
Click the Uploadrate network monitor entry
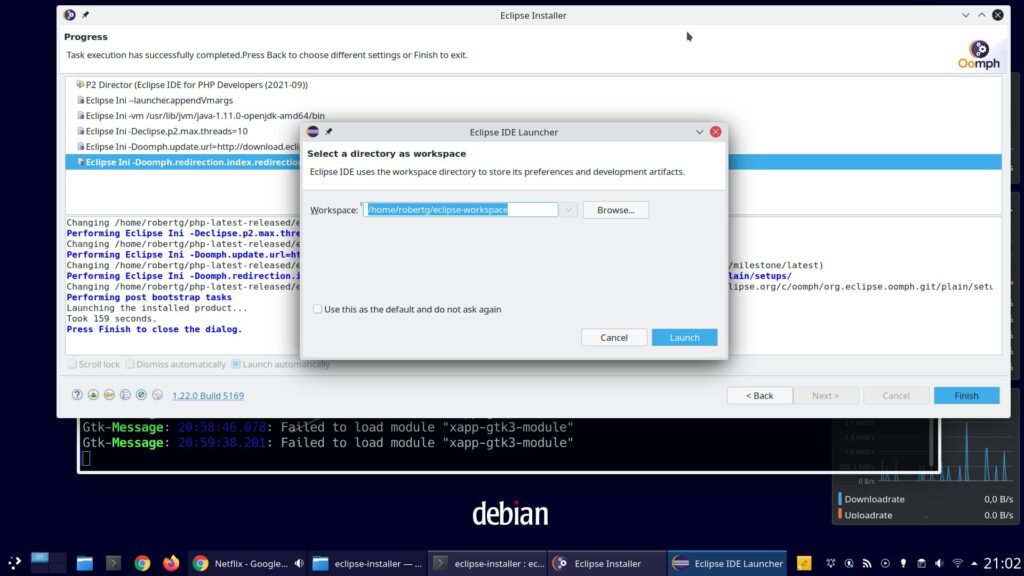[x=925, y=515]
